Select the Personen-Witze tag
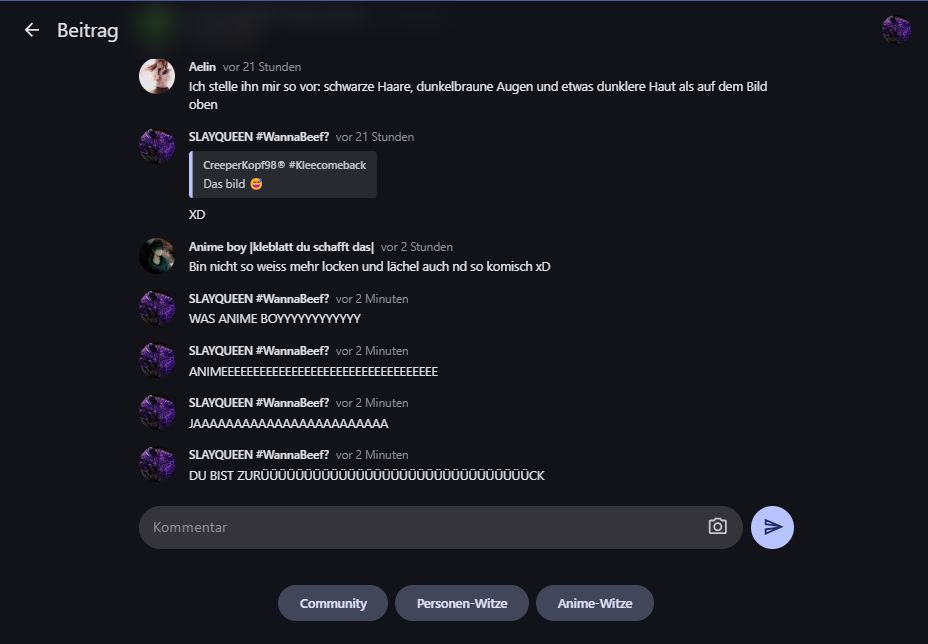The image size is (928, 644). (x=462, y=603)
